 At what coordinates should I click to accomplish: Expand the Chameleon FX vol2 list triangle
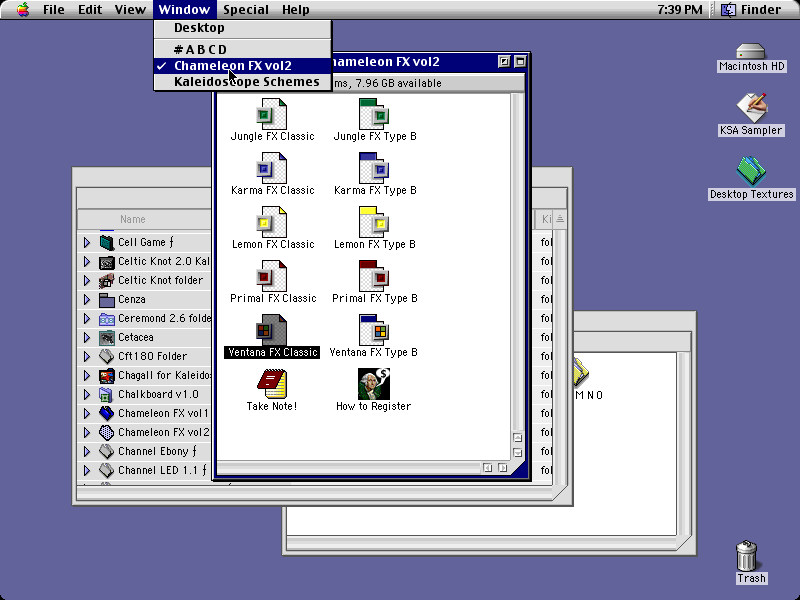pyautogui.click(x=87, y=433)
